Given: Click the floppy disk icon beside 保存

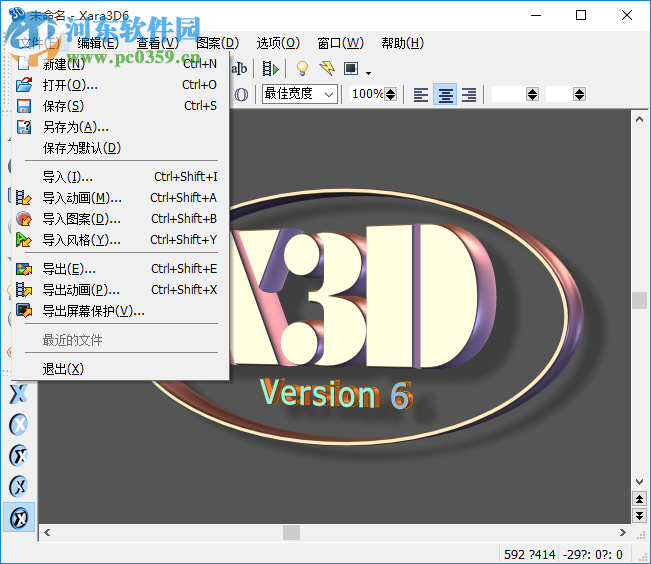Looking at the screenshot, I should click(x=24, y=106).
